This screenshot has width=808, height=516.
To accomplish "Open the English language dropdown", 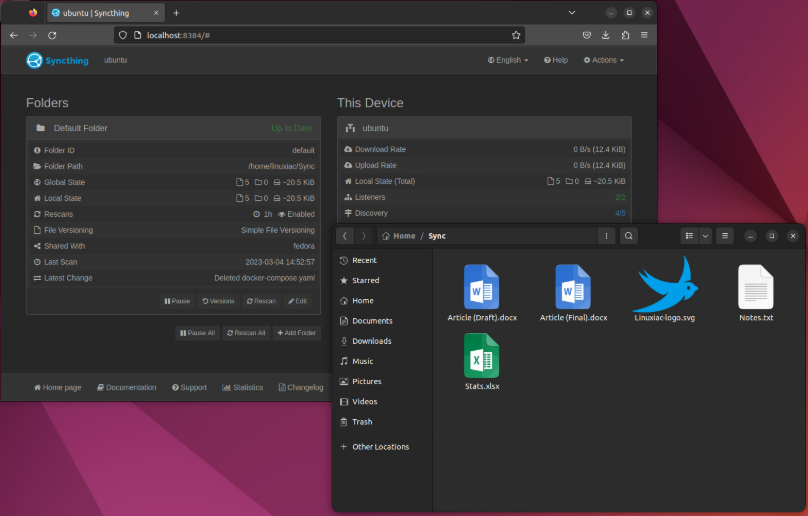I will [508, 60].
